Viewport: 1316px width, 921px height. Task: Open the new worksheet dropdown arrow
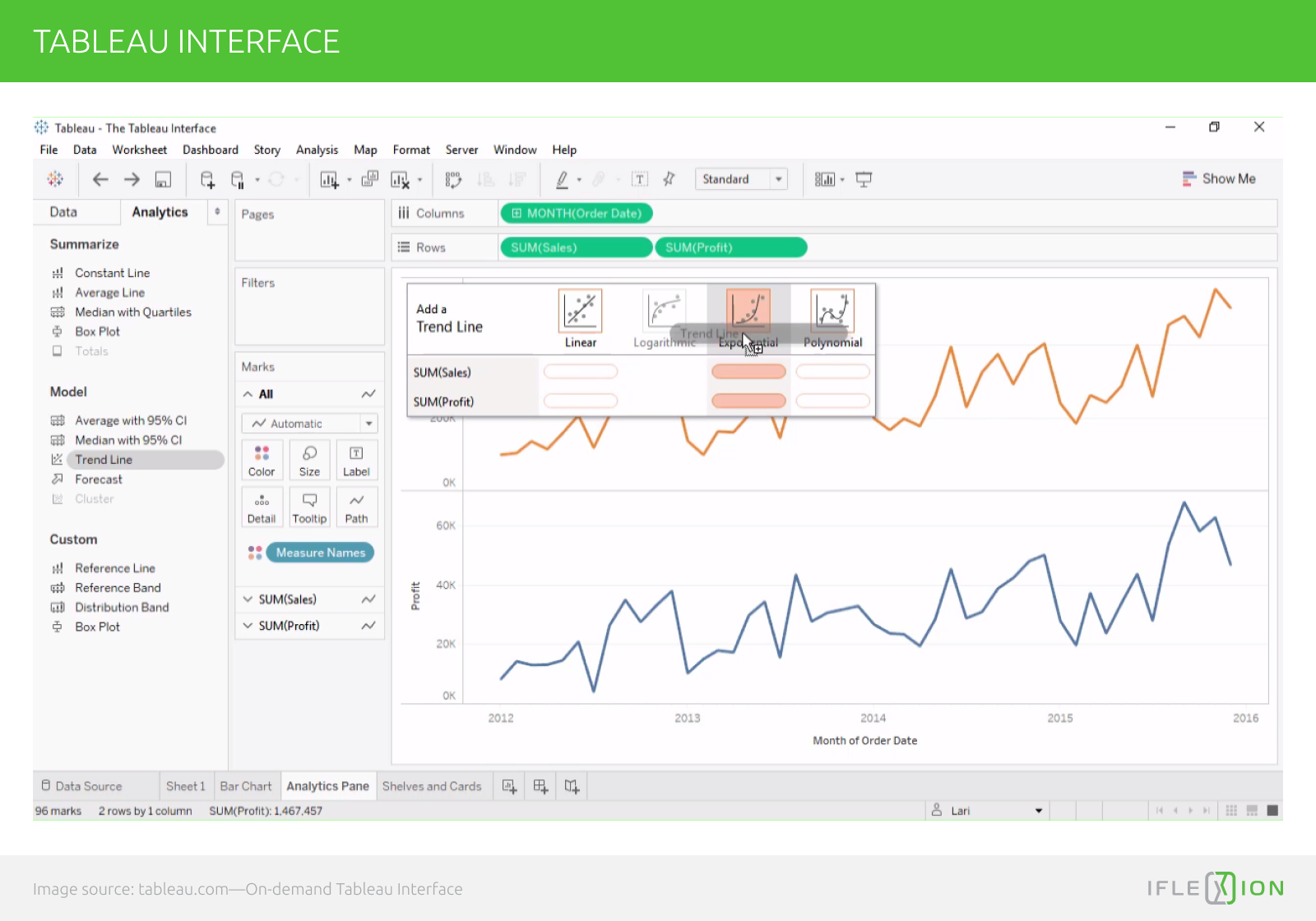click(x=350, y=179)
